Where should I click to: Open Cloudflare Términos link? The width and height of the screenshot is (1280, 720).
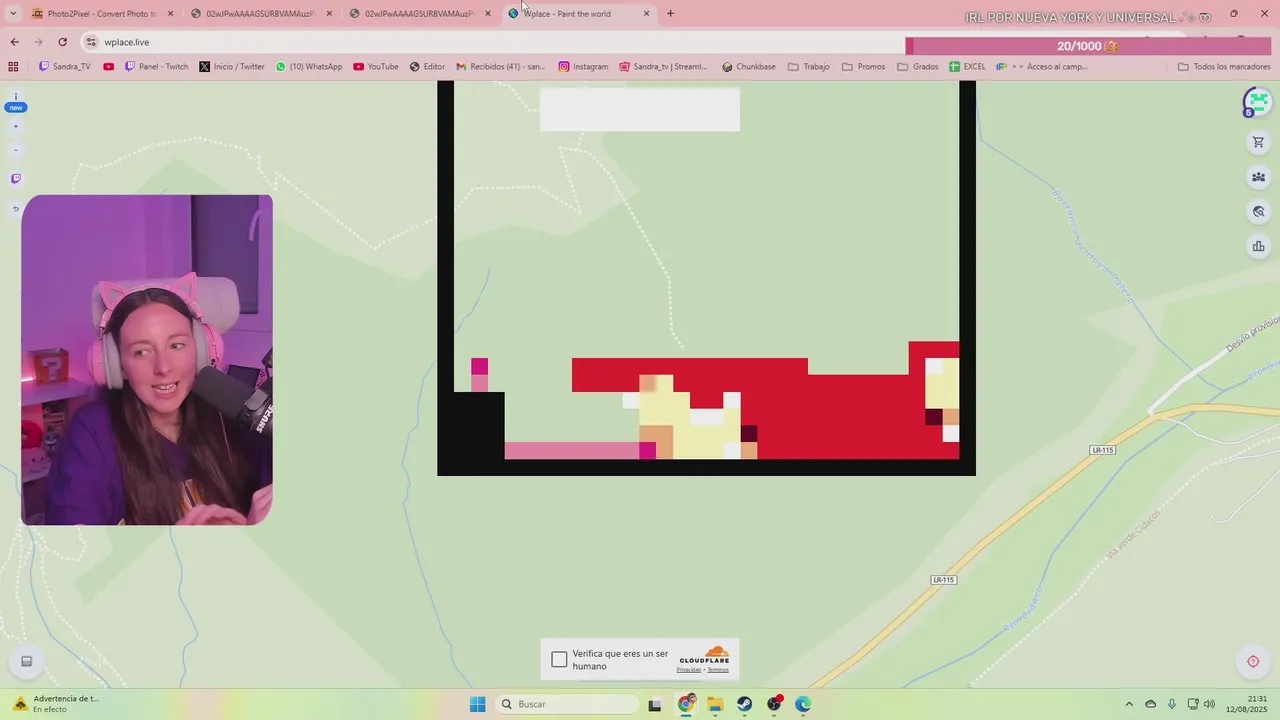(718, 670)
